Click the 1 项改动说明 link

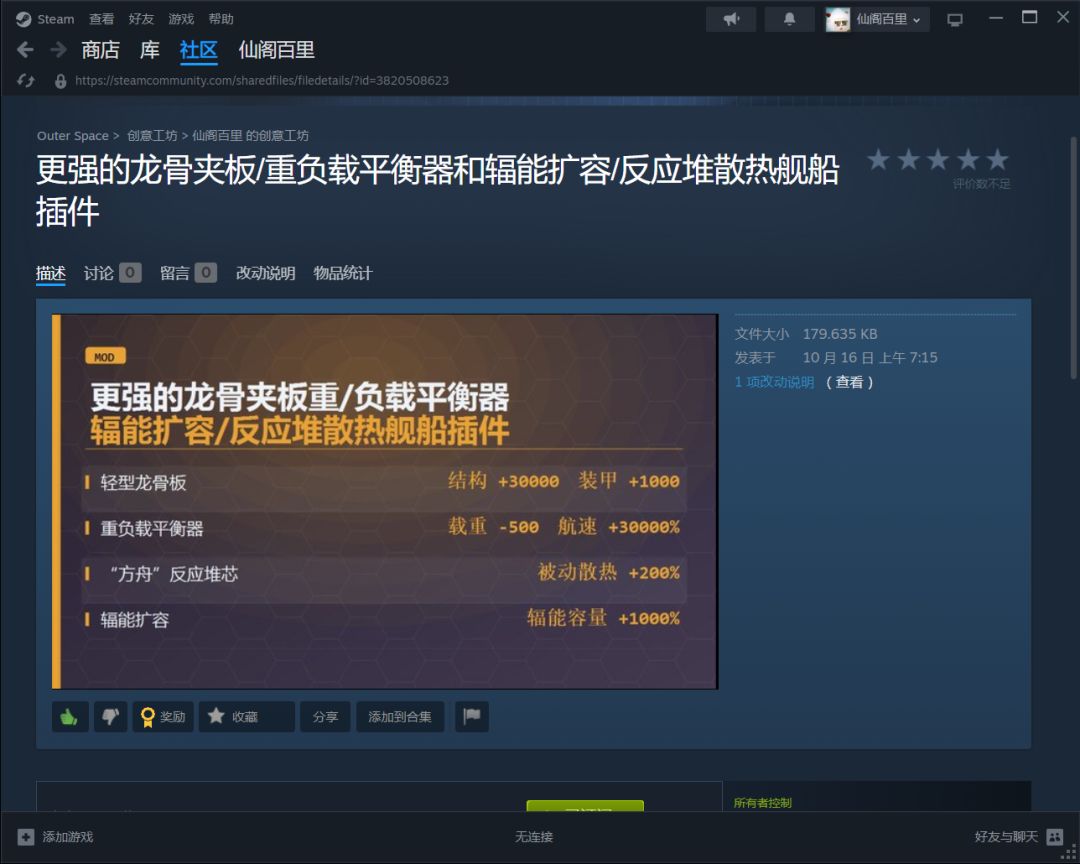(774, 382)
